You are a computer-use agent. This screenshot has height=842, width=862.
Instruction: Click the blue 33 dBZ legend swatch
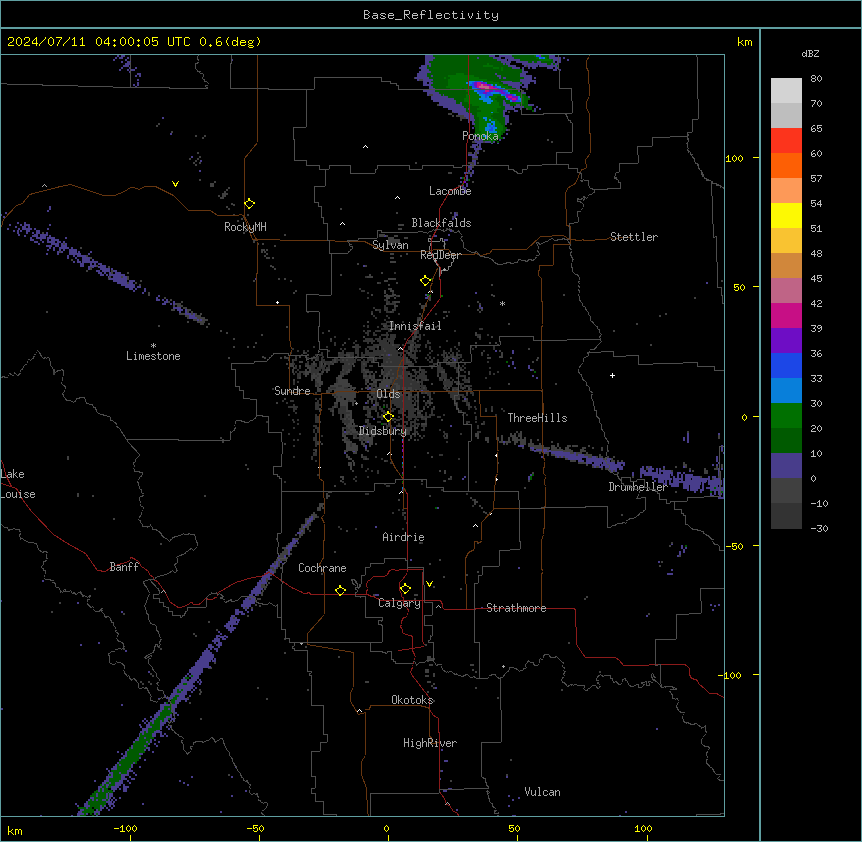[x=786, y=365]
